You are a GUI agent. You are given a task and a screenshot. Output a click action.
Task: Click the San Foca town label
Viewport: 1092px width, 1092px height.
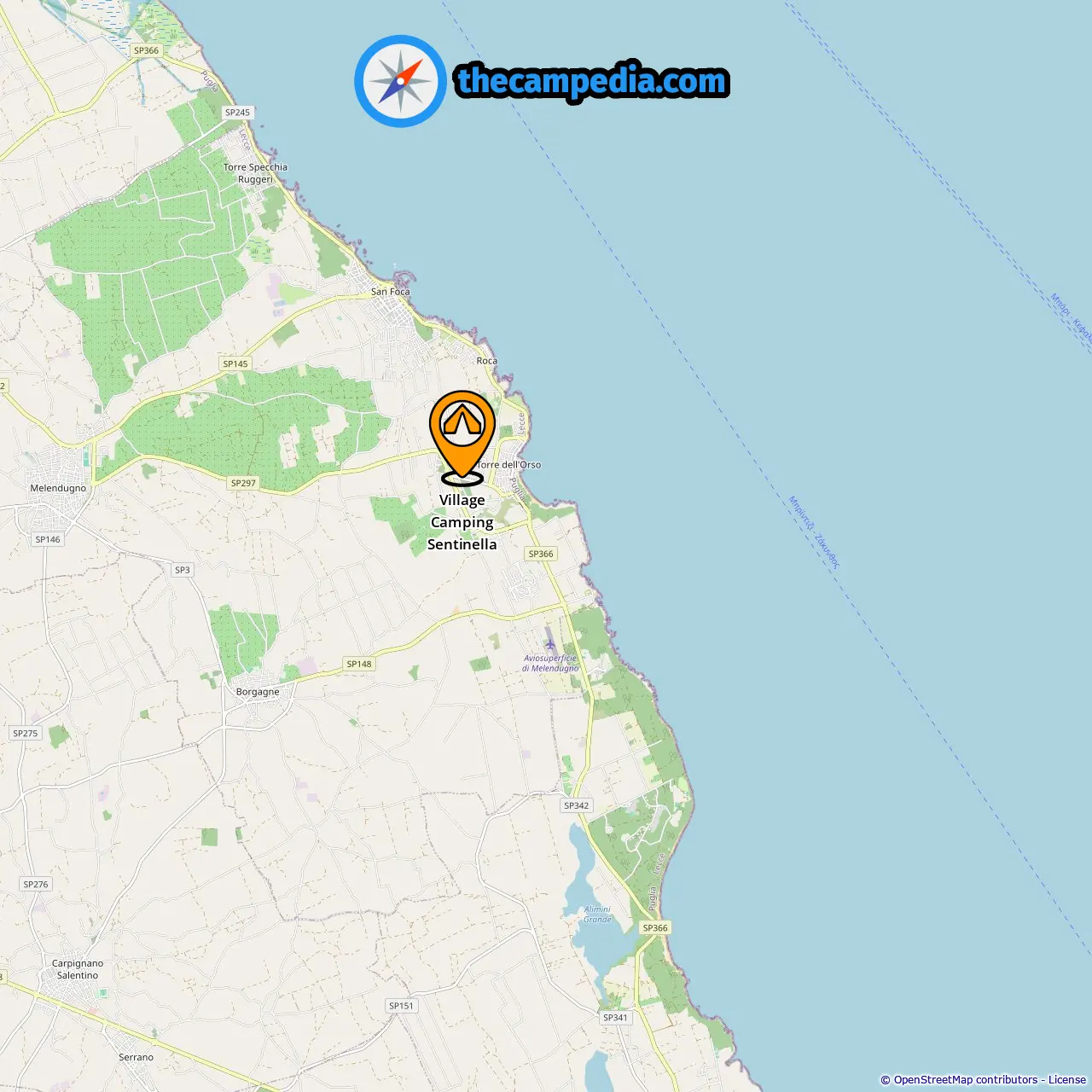[391, 292]
